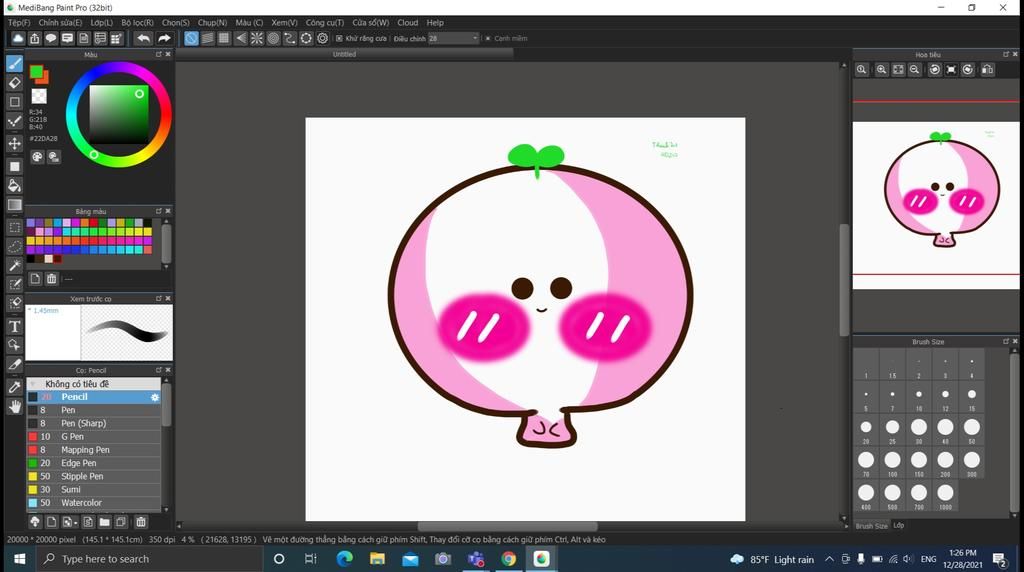This screenshot has height=572, width=1024.
Task: Toggle the Cạnh mềm checkbox
Action: coord(489,38)
